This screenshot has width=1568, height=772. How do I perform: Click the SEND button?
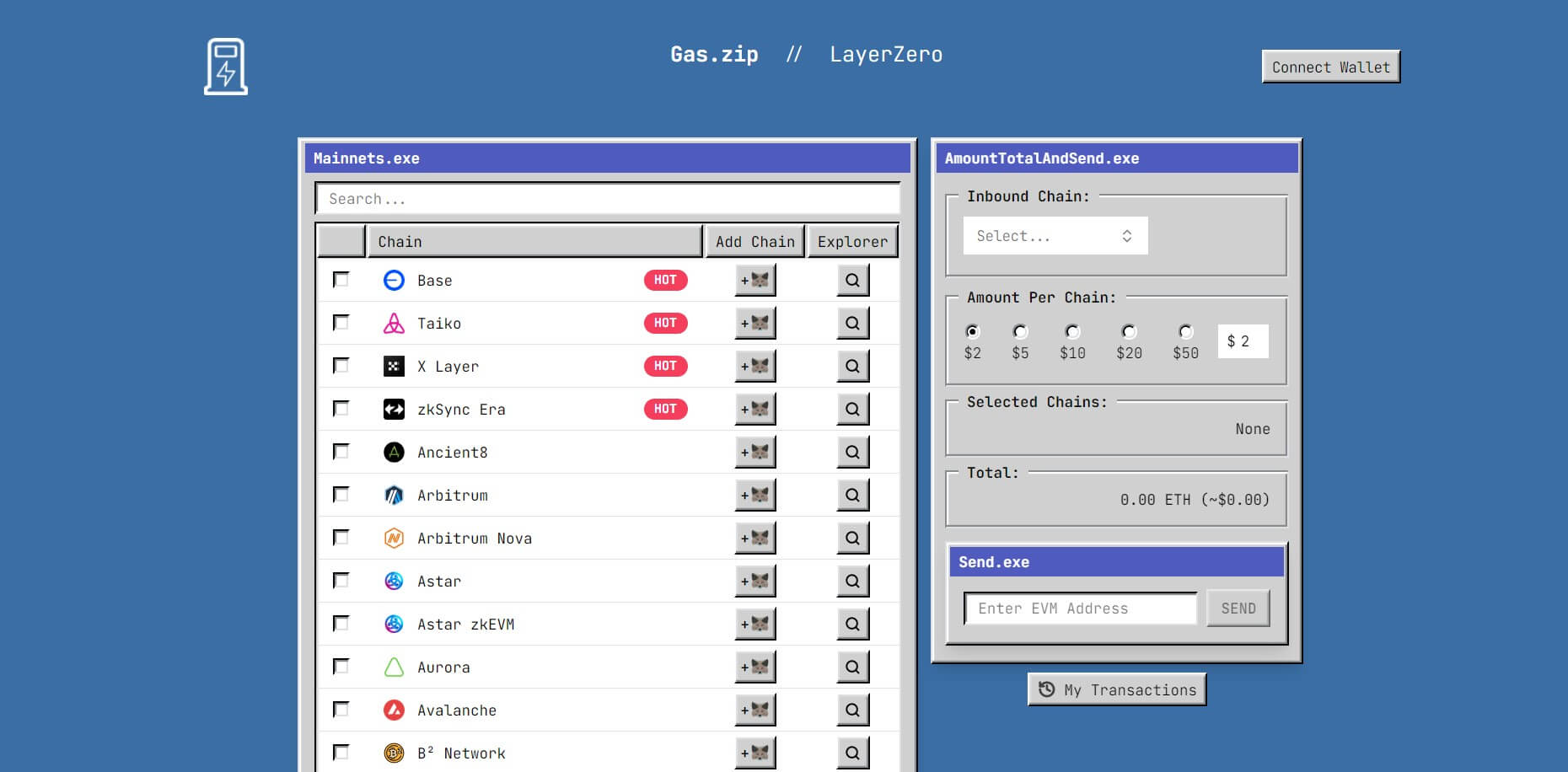(1238, 608)
